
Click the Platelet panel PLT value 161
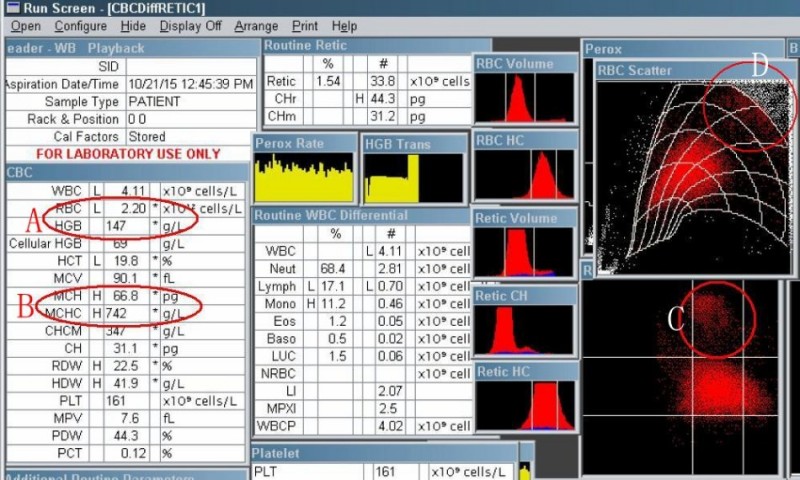pyautogui.click(x=385, y=471)
